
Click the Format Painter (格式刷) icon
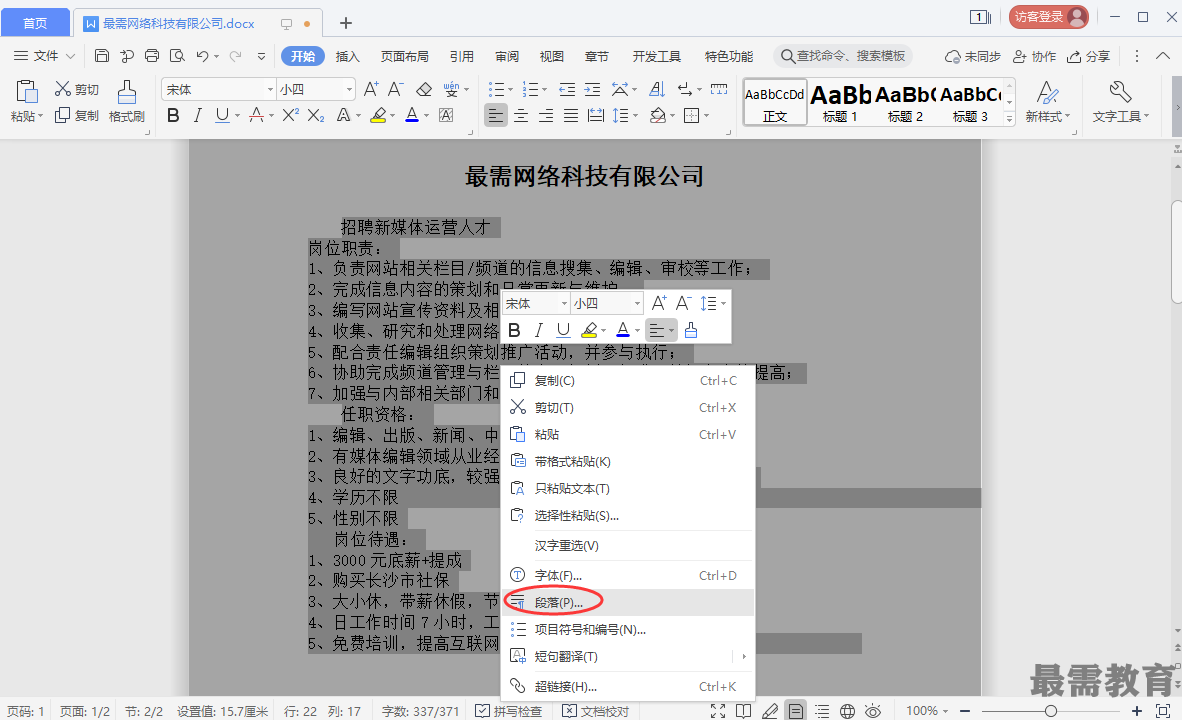click(127, 91)
